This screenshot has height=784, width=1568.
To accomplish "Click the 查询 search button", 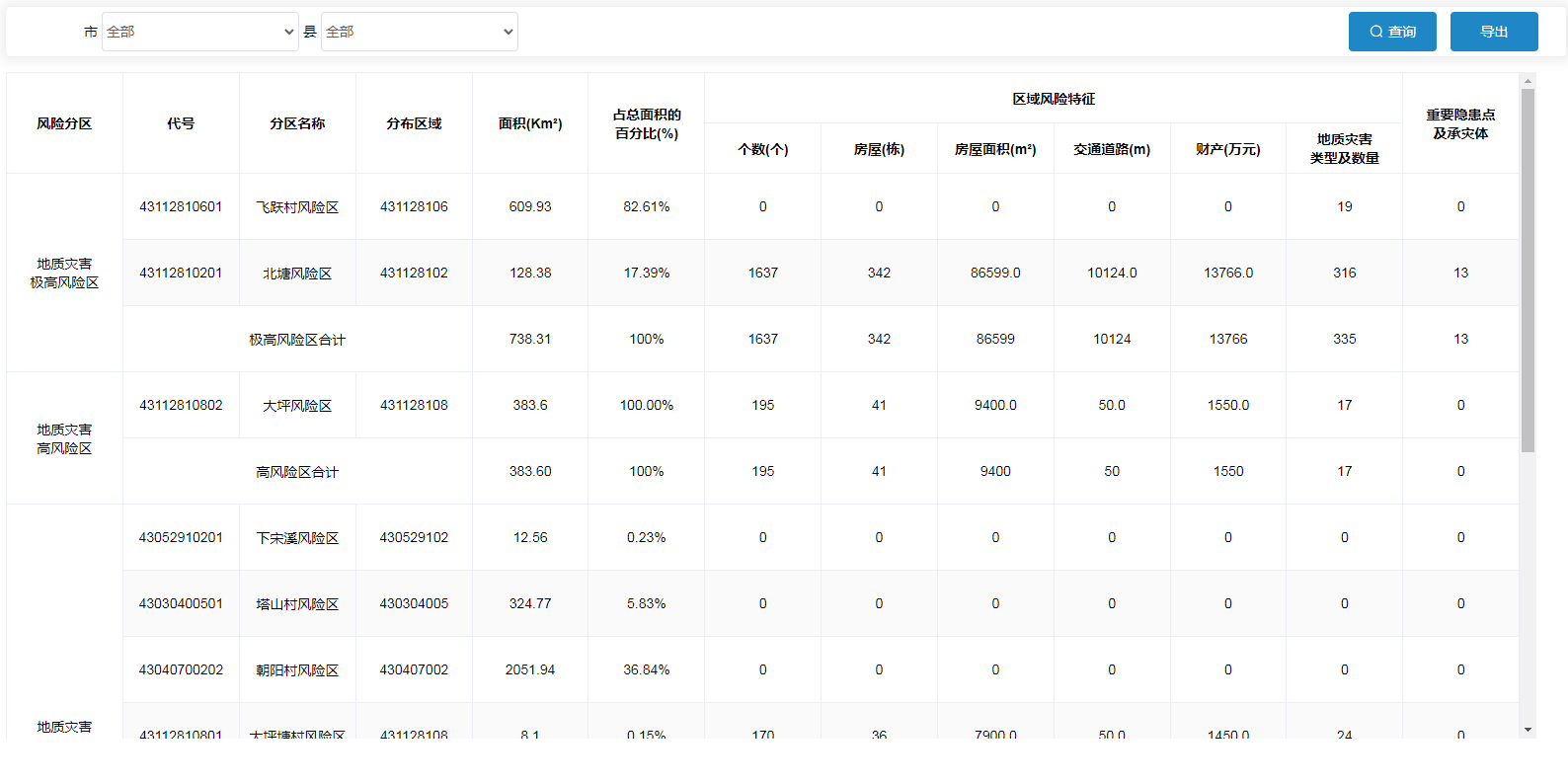I will (1391, 32).
